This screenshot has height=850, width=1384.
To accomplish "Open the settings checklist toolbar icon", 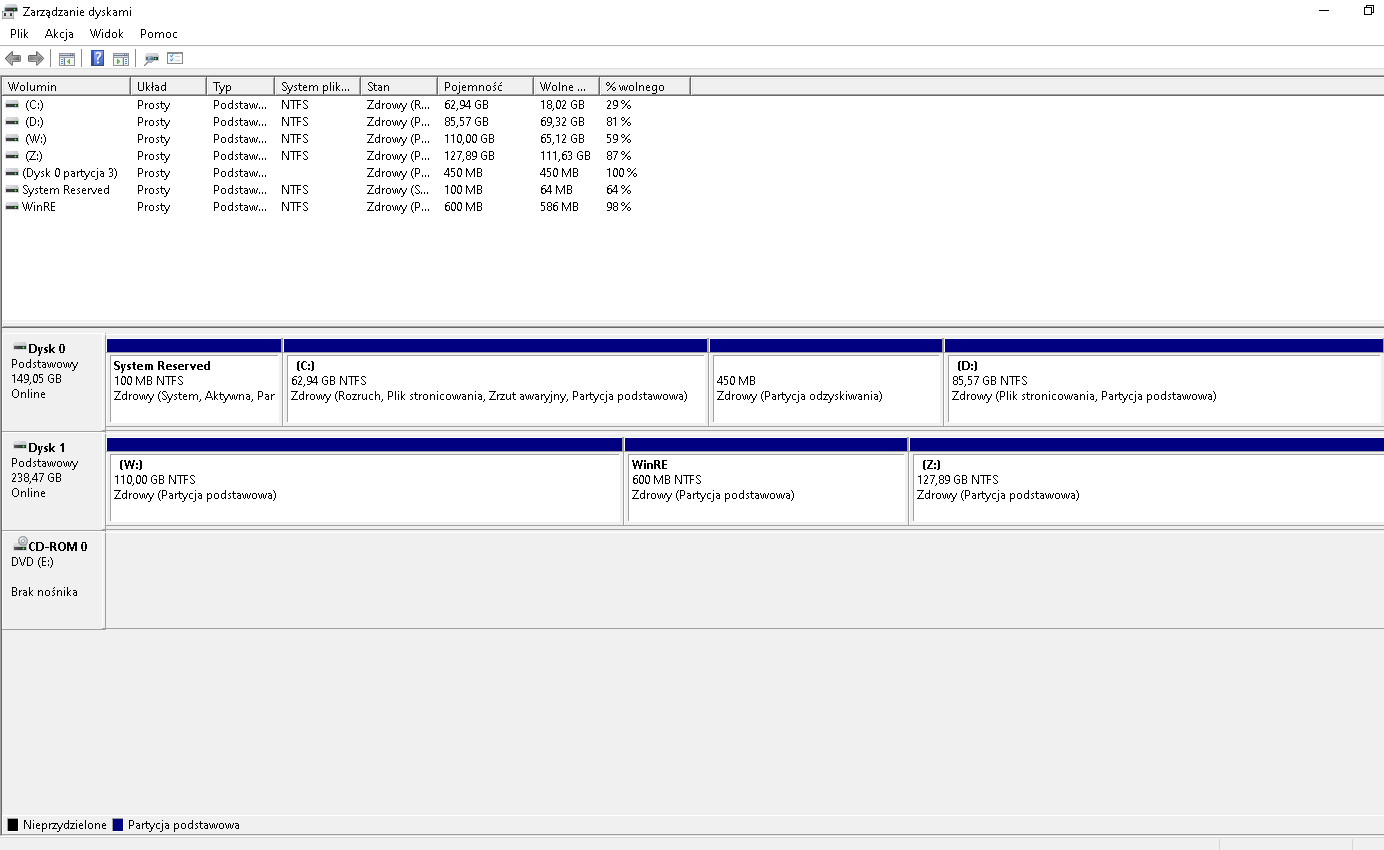I will coord(175,59).
